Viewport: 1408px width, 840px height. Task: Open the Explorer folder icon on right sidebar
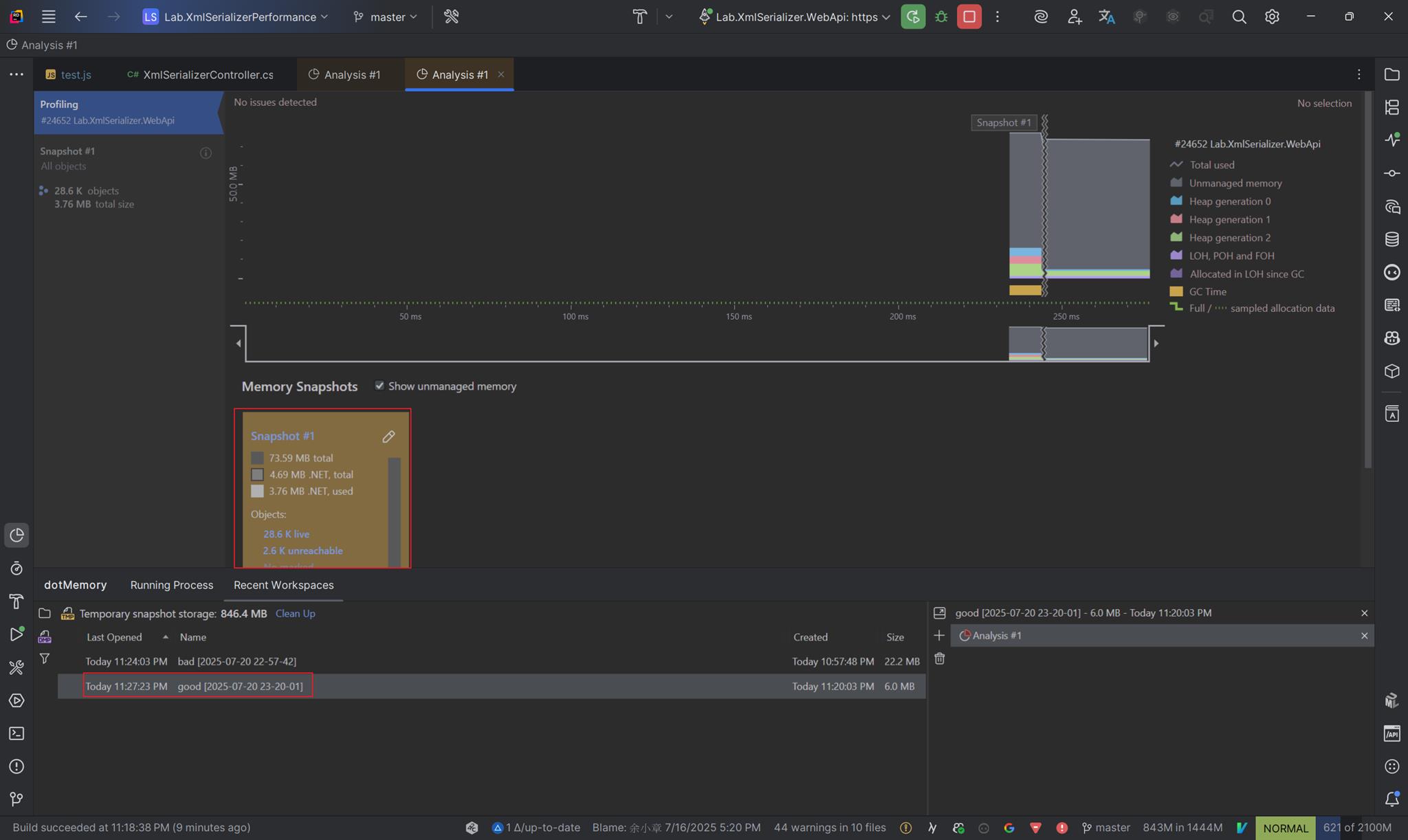1391,74
